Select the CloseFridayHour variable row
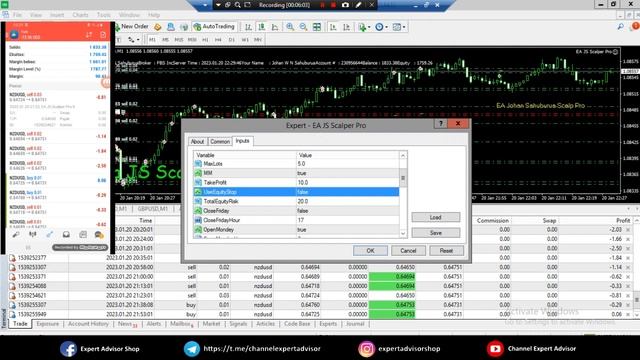 pos(296,220)
